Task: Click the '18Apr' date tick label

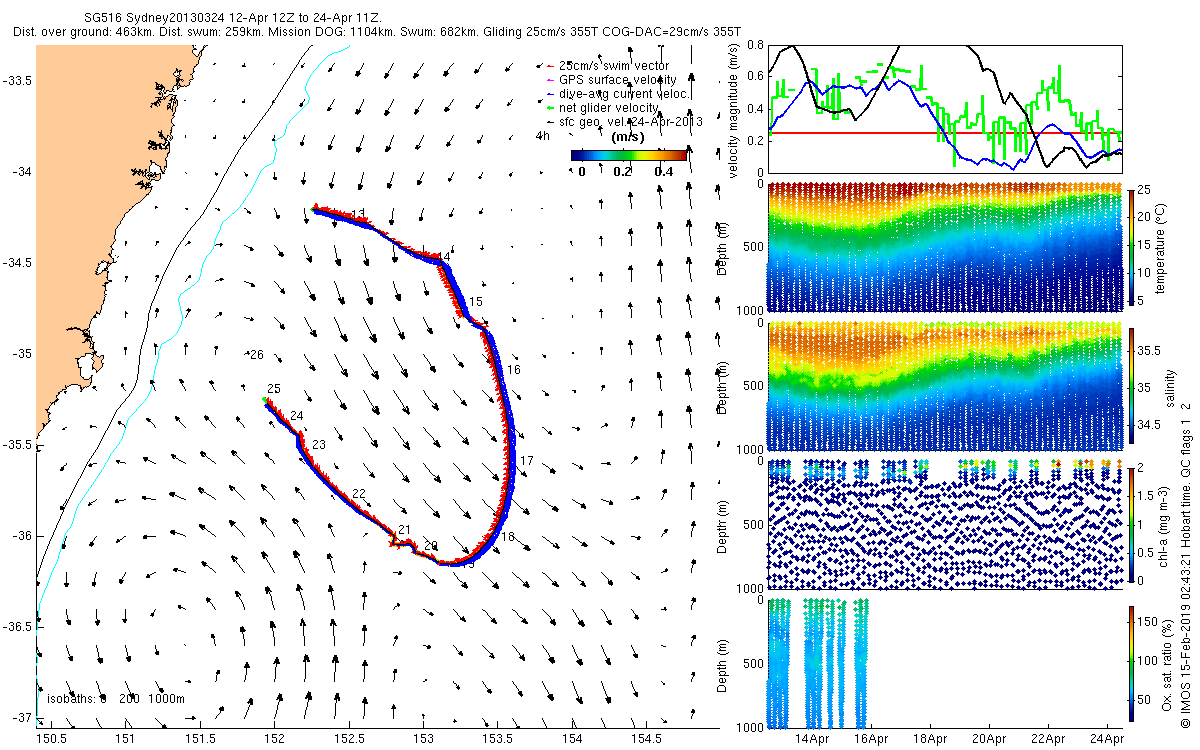Action: [x=931, y=738]
